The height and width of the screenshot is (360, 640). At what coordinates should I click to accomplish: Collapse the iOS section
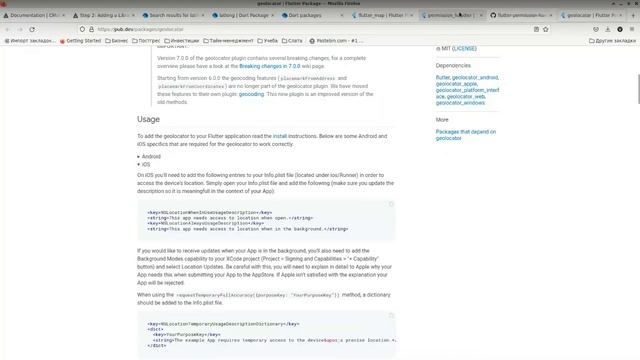[x=144, y=164]
